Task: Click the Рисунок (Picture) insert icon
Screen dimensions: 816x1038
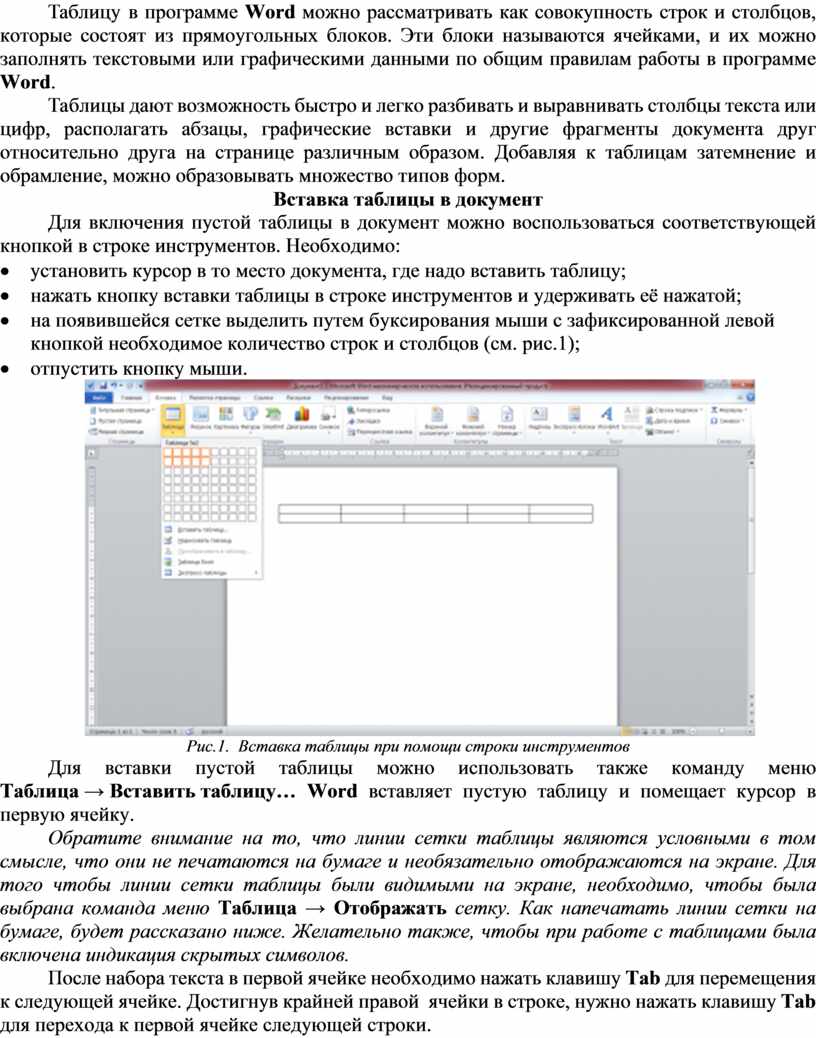Action: (200, 417)
